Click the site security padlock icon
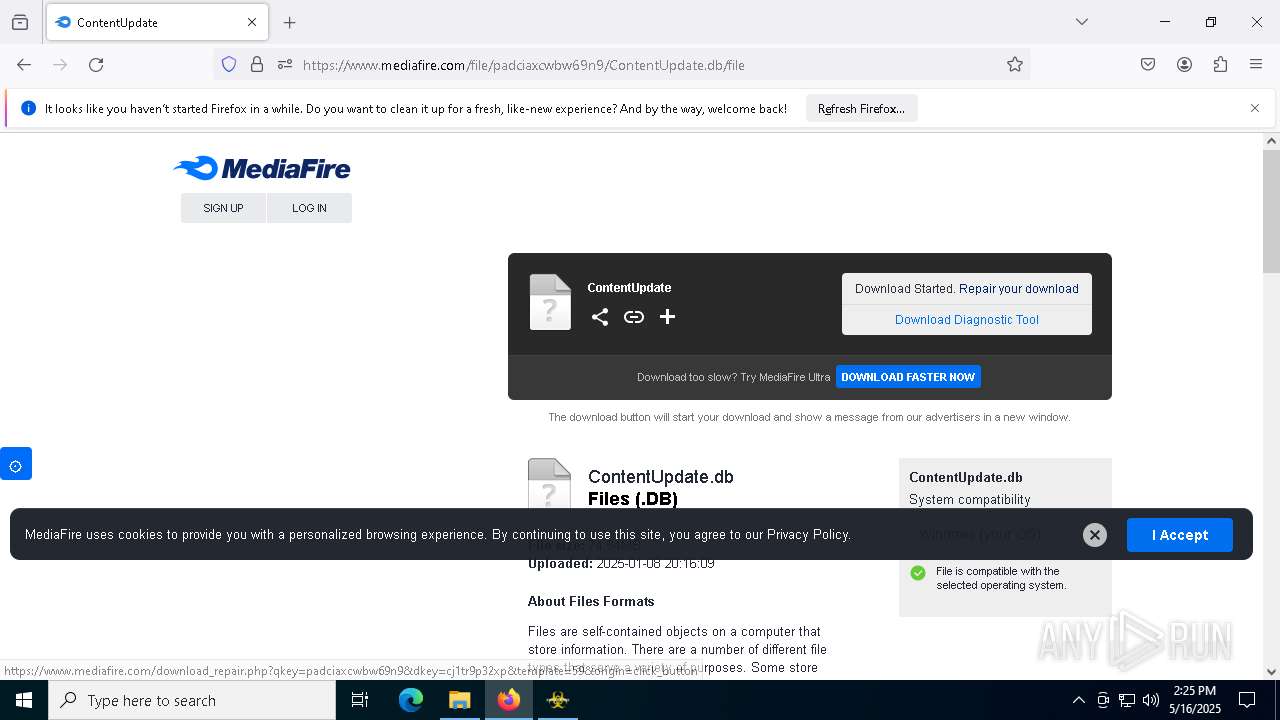1280x720 pixels. (257, 65)
